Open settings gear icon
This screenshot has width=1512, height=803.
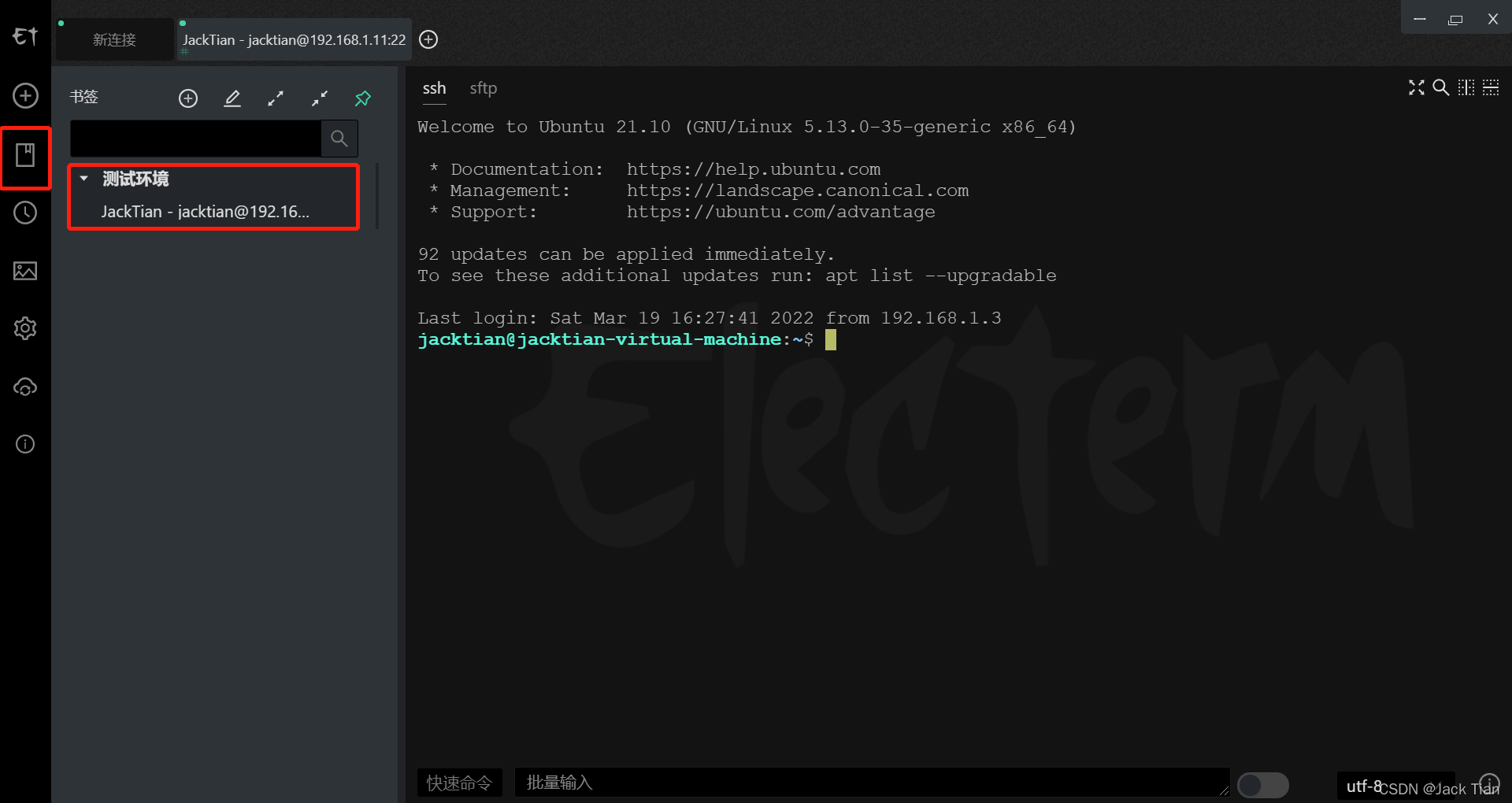(x=25, y=328)
